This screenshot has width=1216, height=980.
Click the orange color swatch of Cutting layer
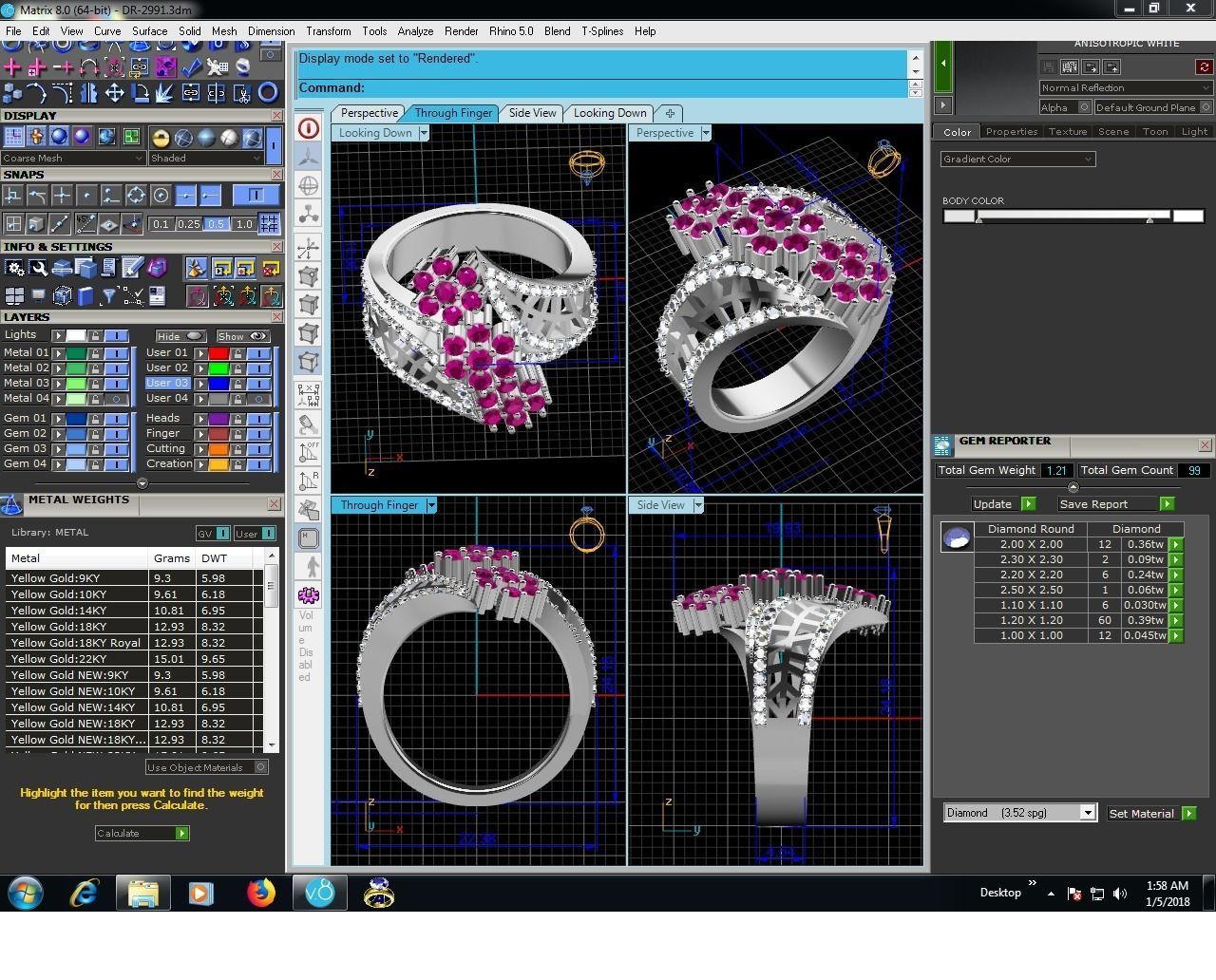coord(218,449)
